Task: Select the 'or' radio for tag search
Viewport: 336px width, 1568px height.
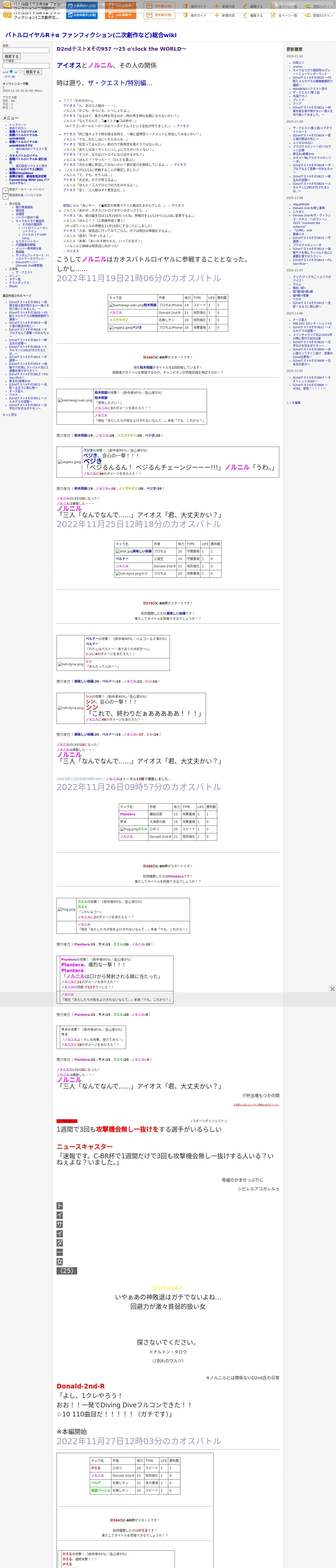Action: [x=20, y=71]
